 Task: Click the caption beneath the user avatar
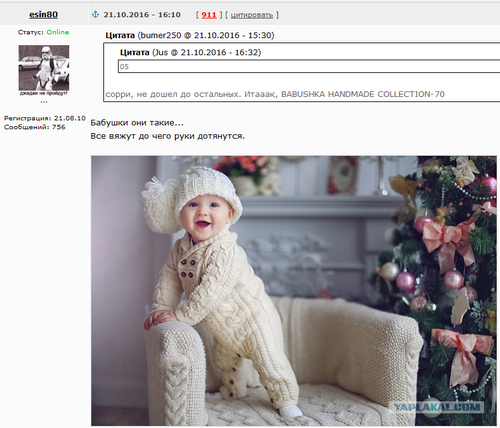coord(44,93)
